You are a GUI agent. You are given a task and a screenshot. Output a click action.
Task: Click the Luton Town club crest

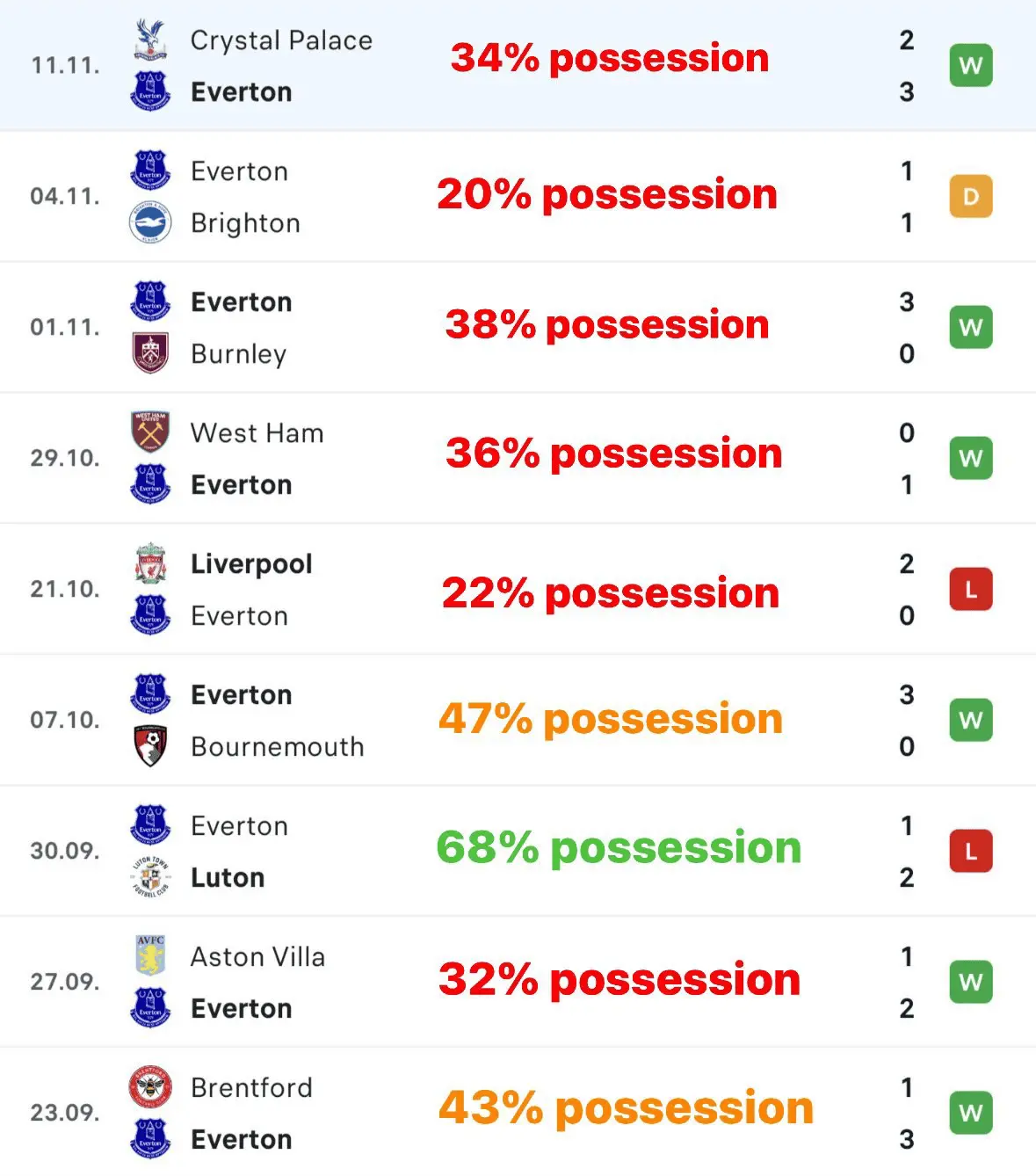(150, 877)
